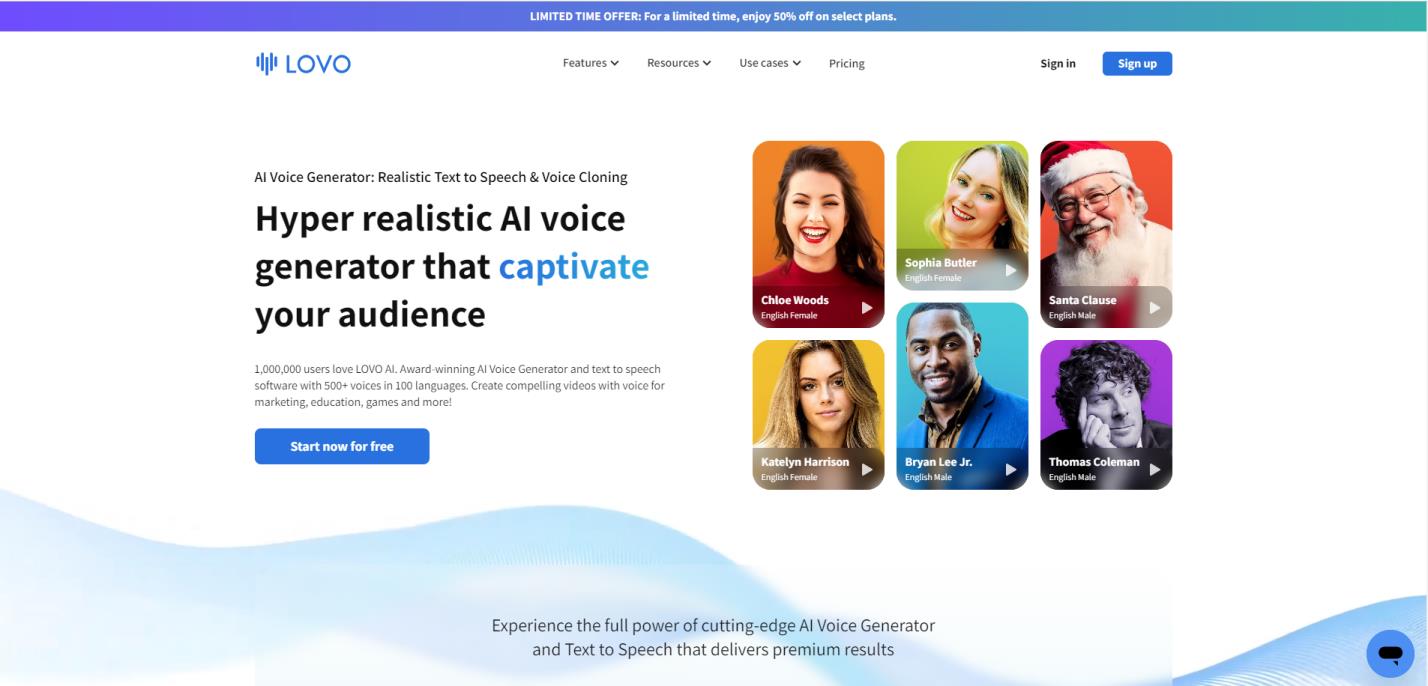Open the limited time offer banner

pyautogui.click(x=714, y=16)
